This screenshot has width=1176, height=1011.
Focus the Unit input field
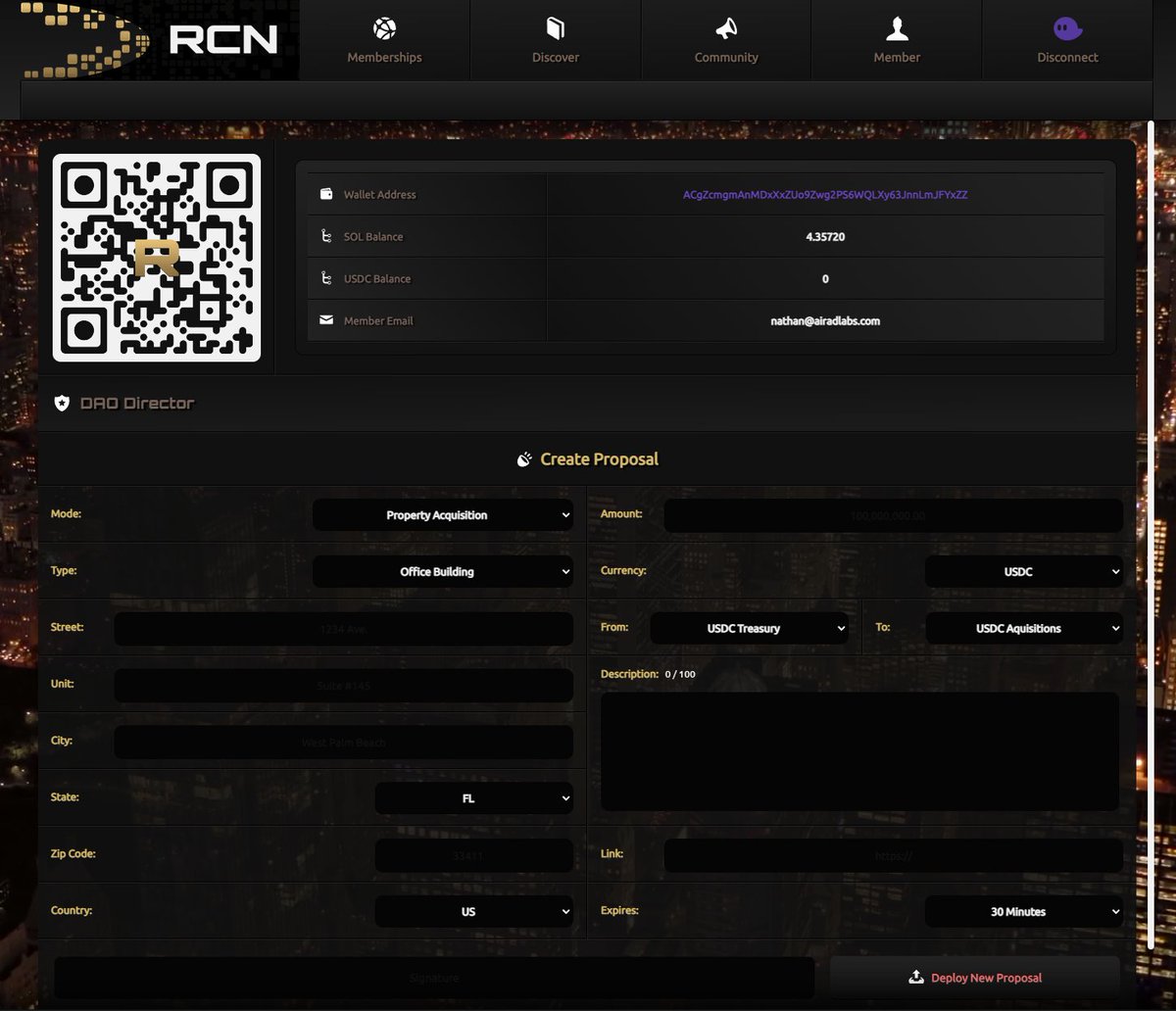tap(344, 686)
